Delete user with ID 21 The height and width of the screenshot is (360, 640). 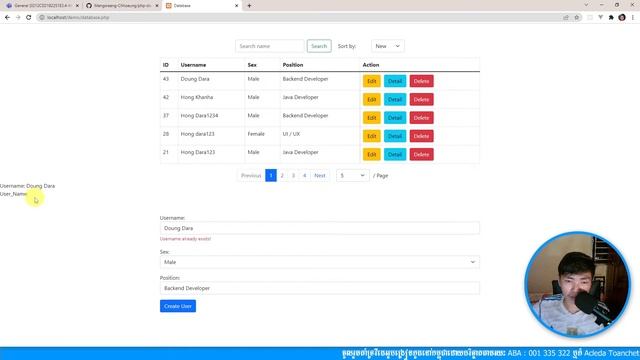pyautogui.click(x=422, y=155)
